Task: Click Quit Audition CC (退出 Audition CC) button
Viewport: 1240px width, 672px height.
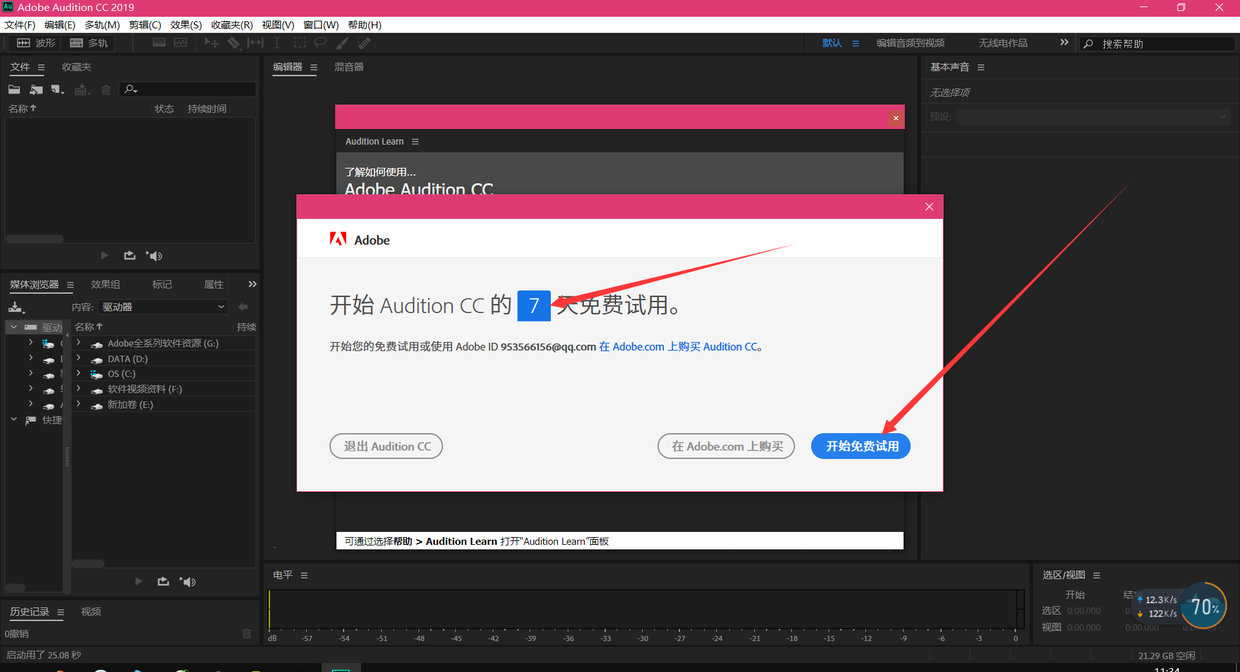Action: [x=386, y=446]
